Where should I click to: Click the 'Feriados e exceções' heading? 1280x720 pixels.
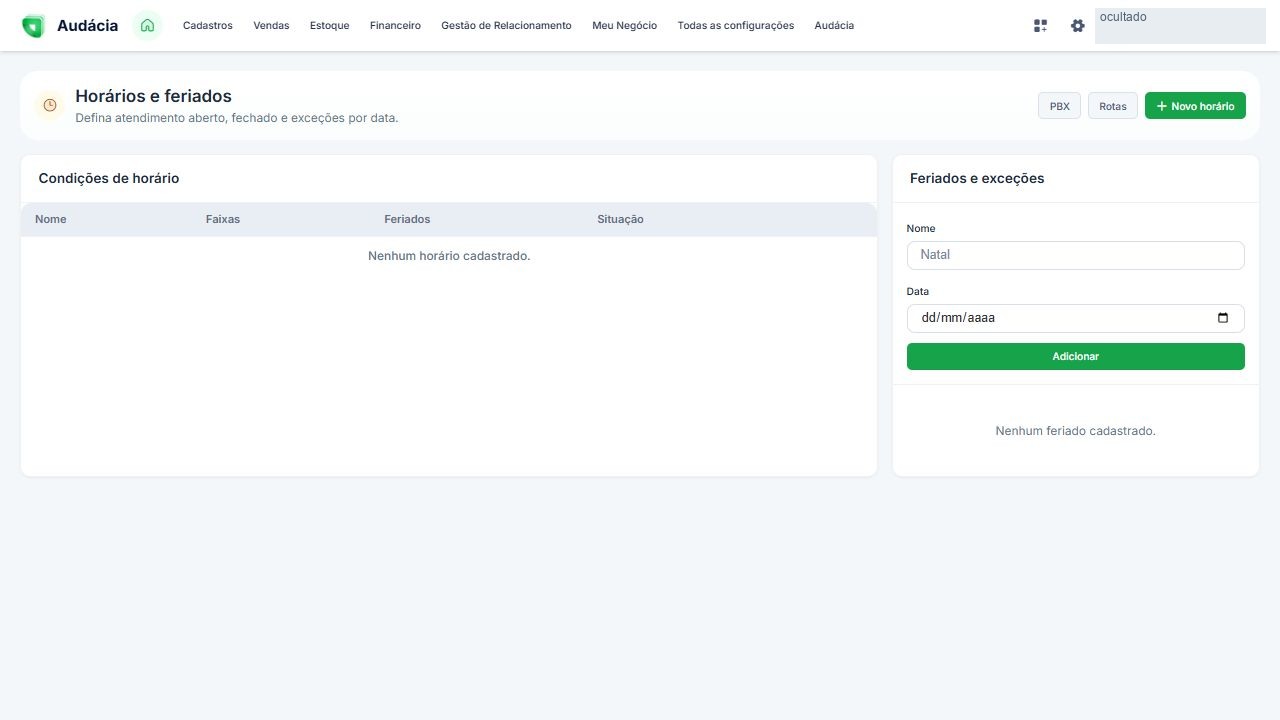point(977,178)
